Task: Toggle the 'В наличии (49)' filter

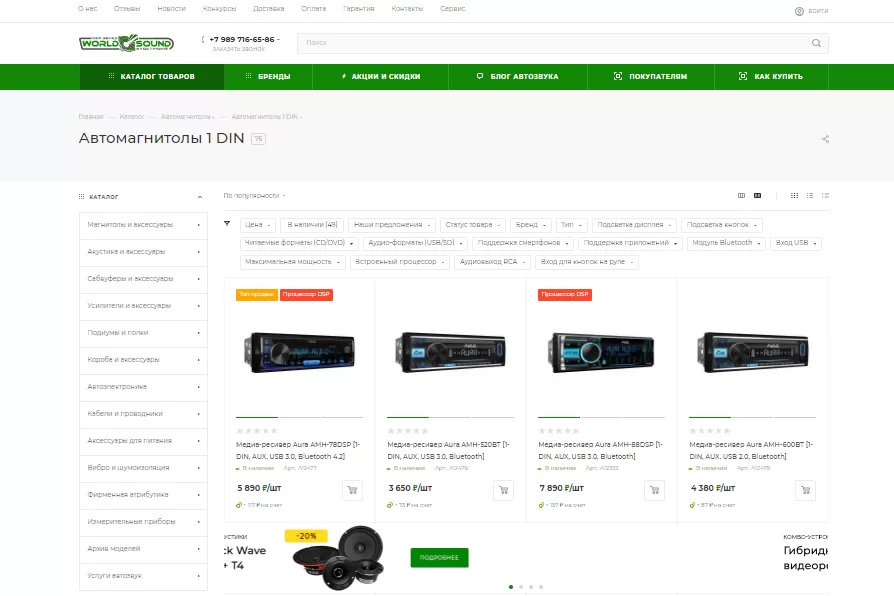Action: pos(312,225)
